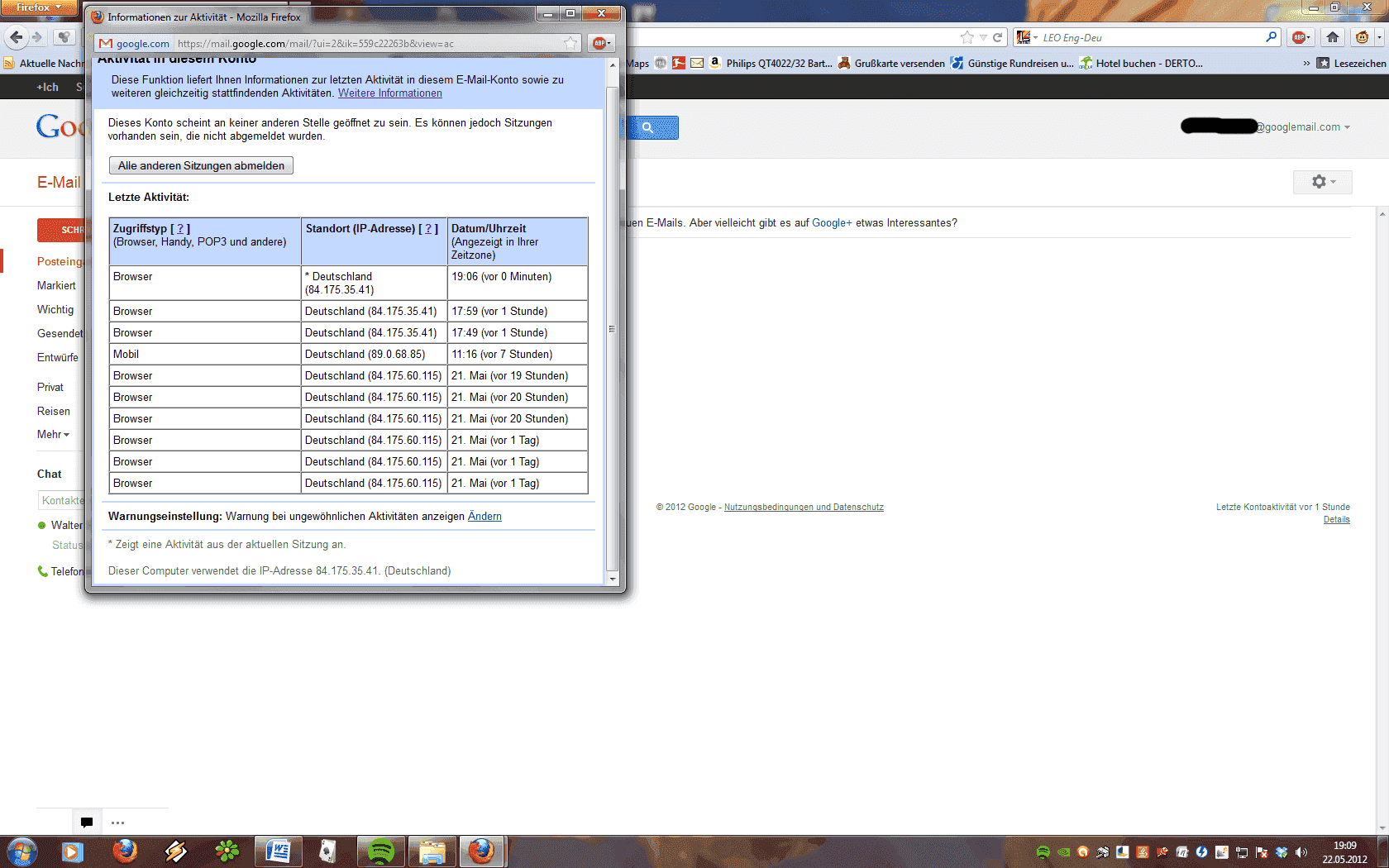Click the Action Center flag icon in the tray
Screen dimensions: 1389x868
click(1262, 852)
